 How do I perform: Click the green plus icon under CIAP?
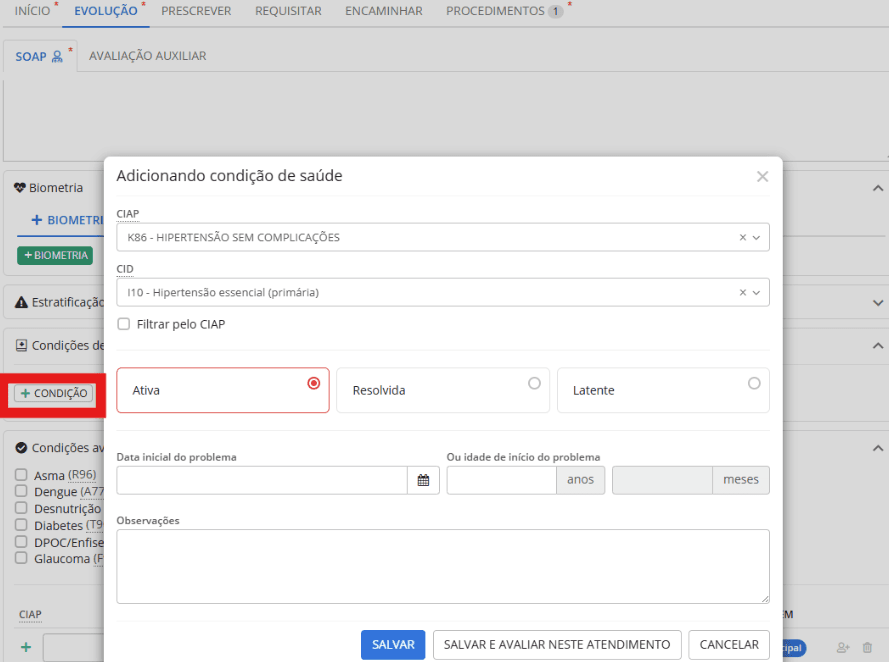coord(26,648)
